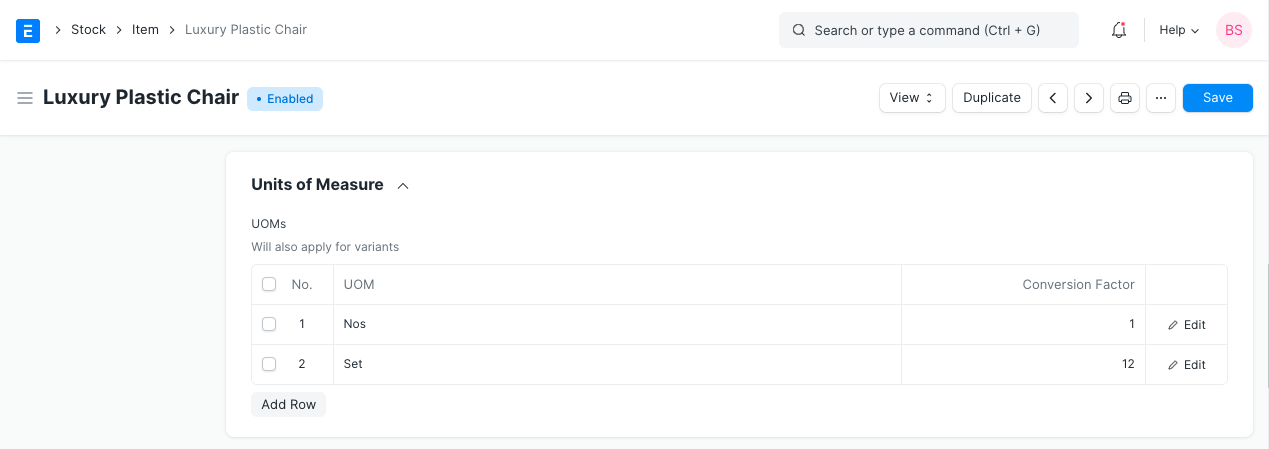
Task: Collapse the Units of Measure section
Action: pos(403,185)
